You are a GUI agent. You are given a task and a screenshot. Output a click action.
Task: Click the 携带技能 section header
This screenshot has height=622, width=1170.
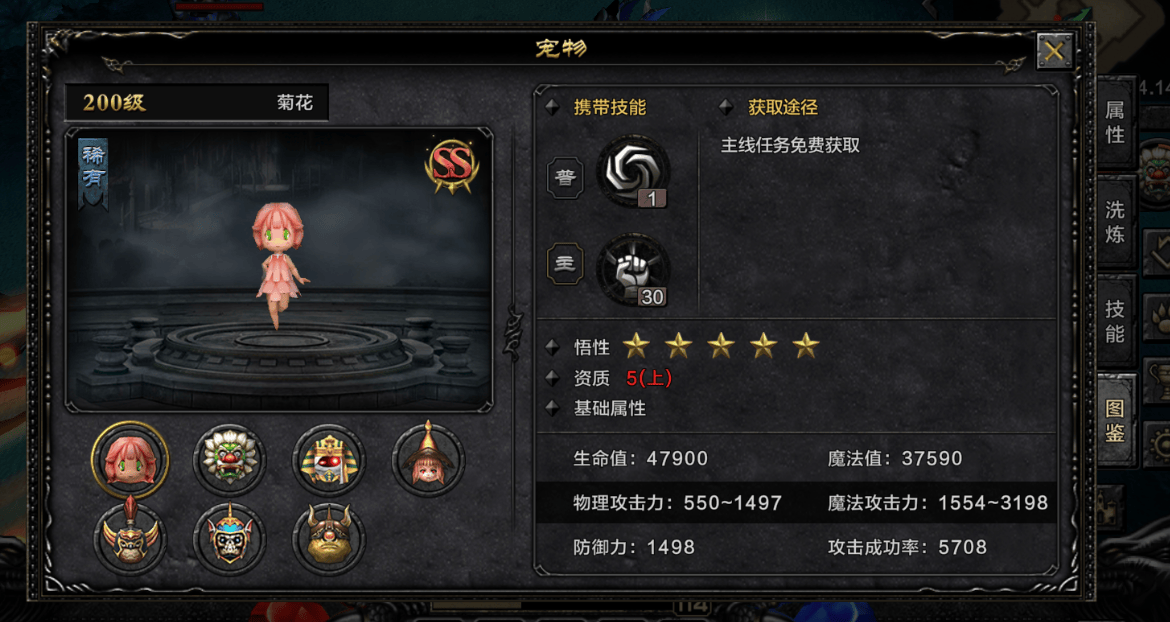pos(610,107)
